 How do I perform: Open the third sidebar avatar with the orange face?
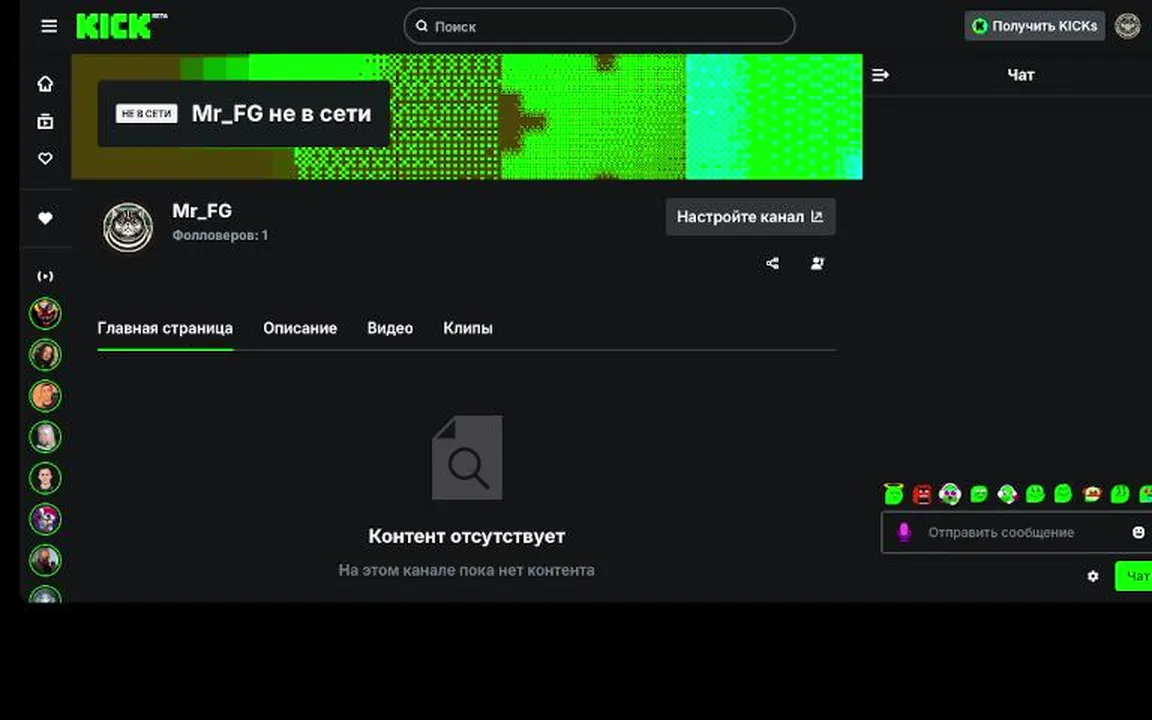[x=45, y=396]
